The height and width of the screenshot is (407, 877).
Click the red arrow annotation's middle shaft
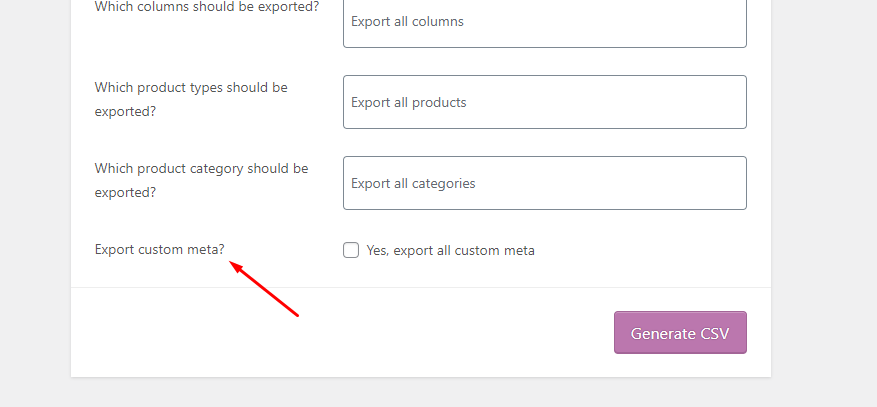[x=265, y=290]
